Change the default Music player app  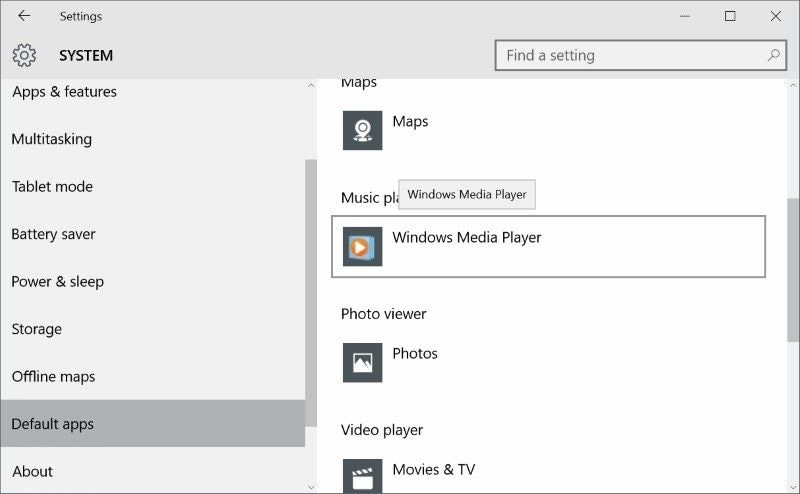(x=548, y=246)
